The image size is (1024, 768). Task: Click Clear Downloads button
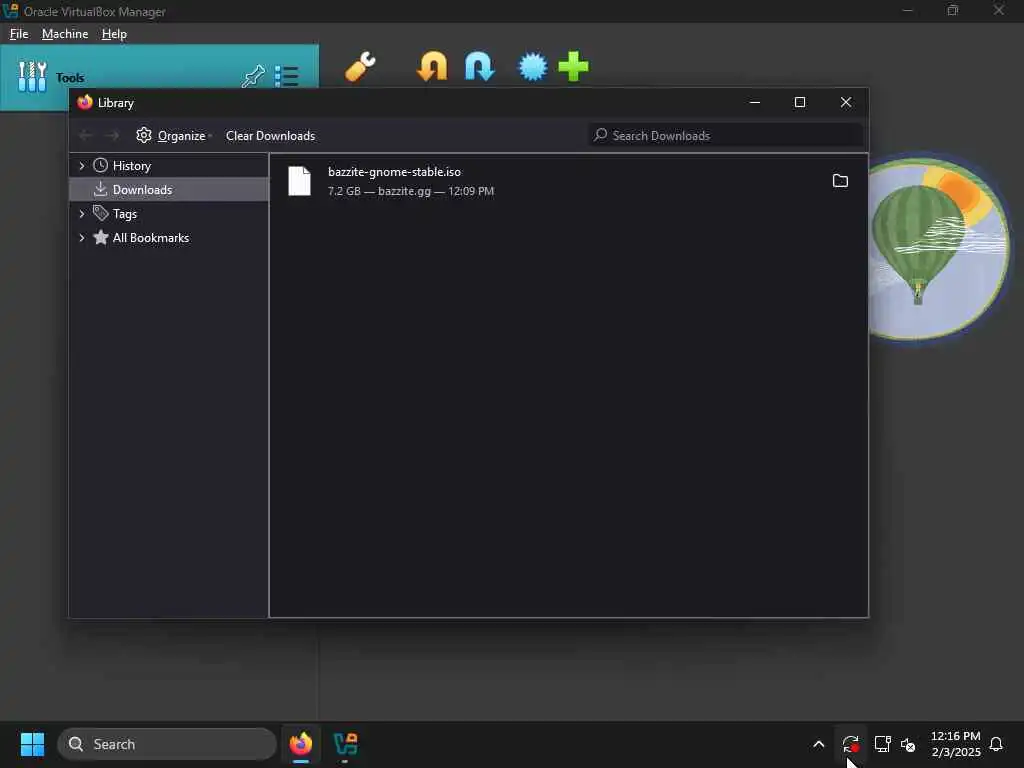click(x=270, y=135)
